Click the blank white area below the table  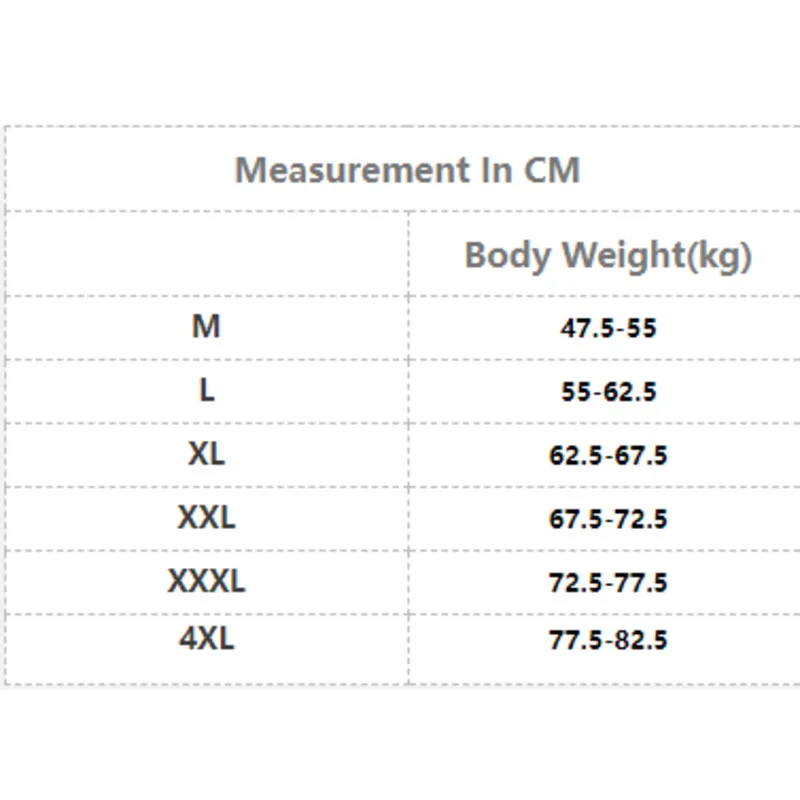tap(400, 745)
